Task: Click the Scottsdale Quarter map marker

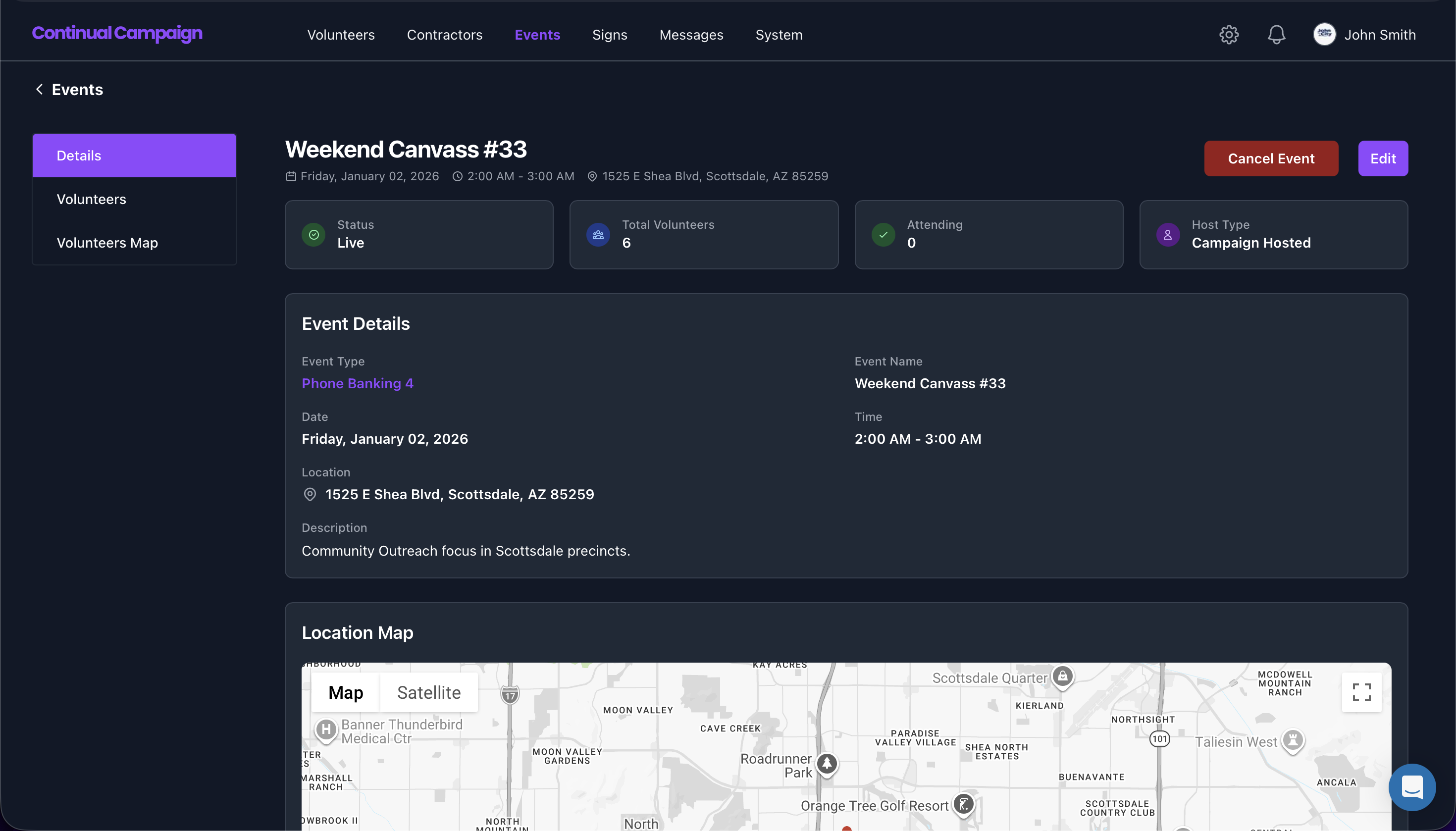Action: 1062,677
